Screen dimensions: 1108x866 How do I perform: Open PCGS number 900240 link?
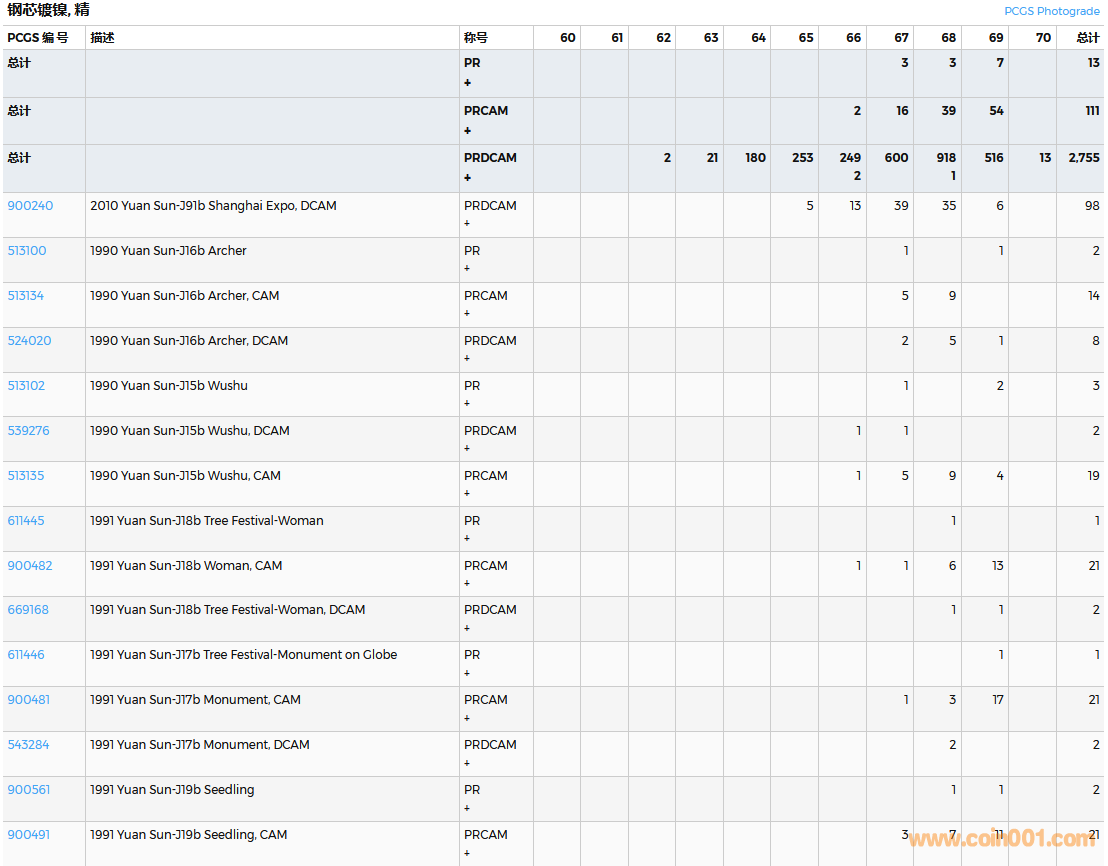(30, 206)
